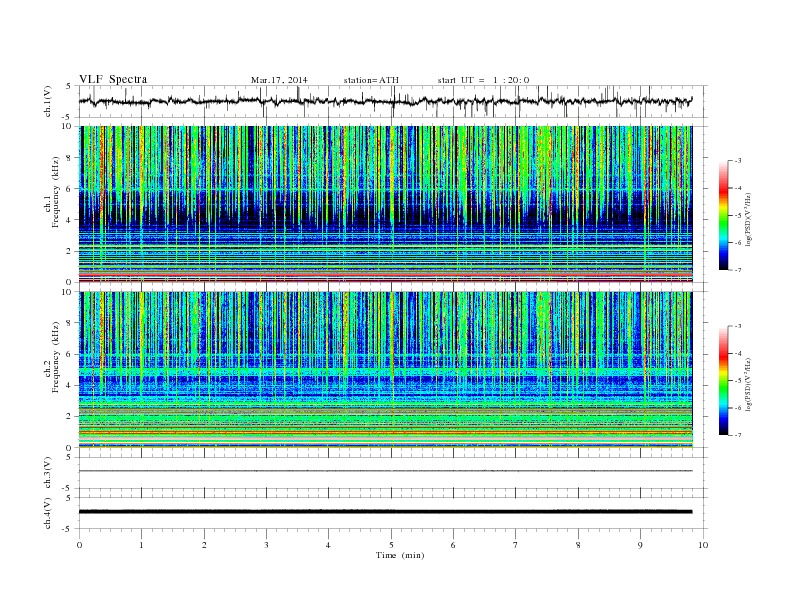The image size is (792, 612).
Task: Click the time axis tick label "7"
Action: point(516,545)
